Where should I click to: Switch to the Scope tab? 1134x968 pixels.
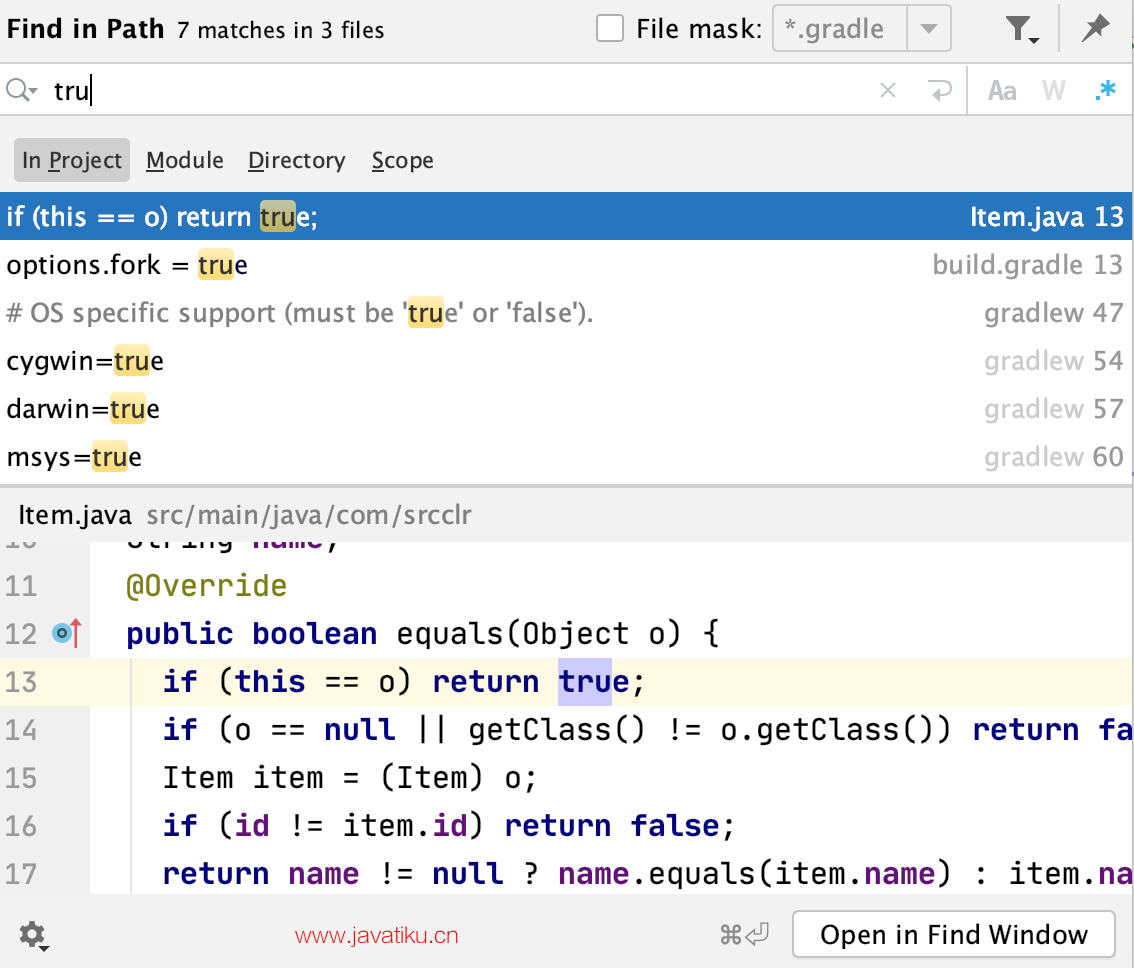click(x=402, y=160)
